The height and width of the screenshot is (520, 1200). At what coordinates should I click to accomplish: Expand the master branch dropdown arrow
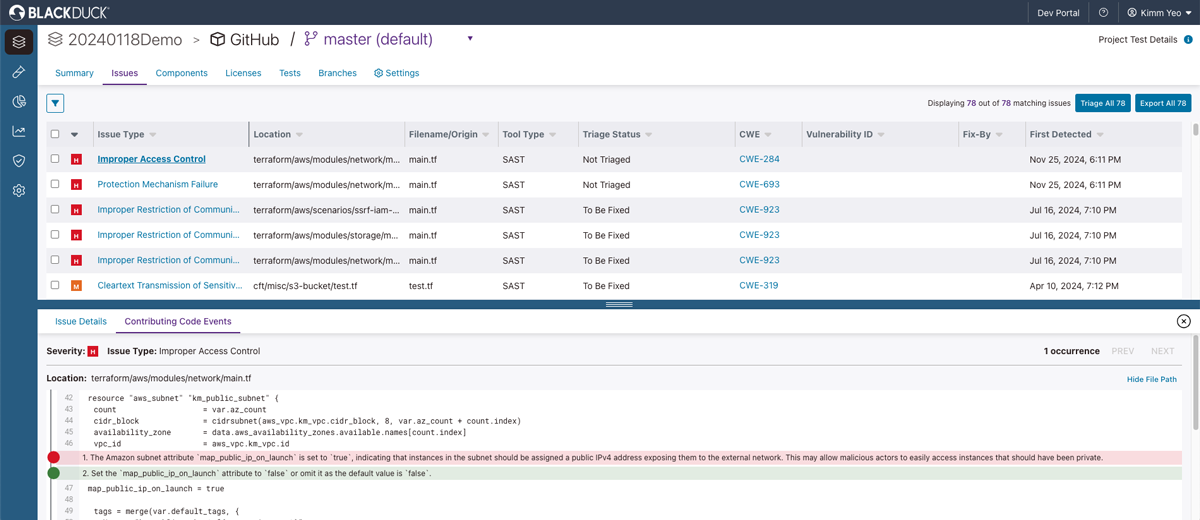[470, 39]
